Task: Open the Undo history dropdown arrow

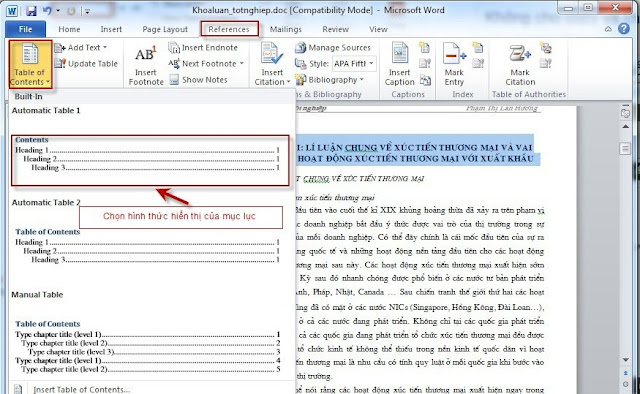Action: 58,11
